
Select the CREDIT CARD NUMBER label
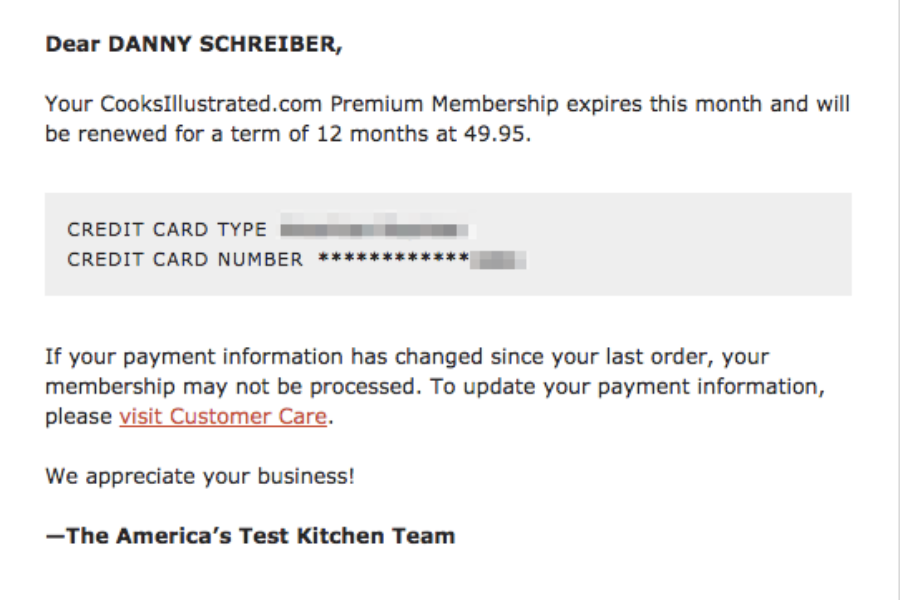[x=185, y=260]
